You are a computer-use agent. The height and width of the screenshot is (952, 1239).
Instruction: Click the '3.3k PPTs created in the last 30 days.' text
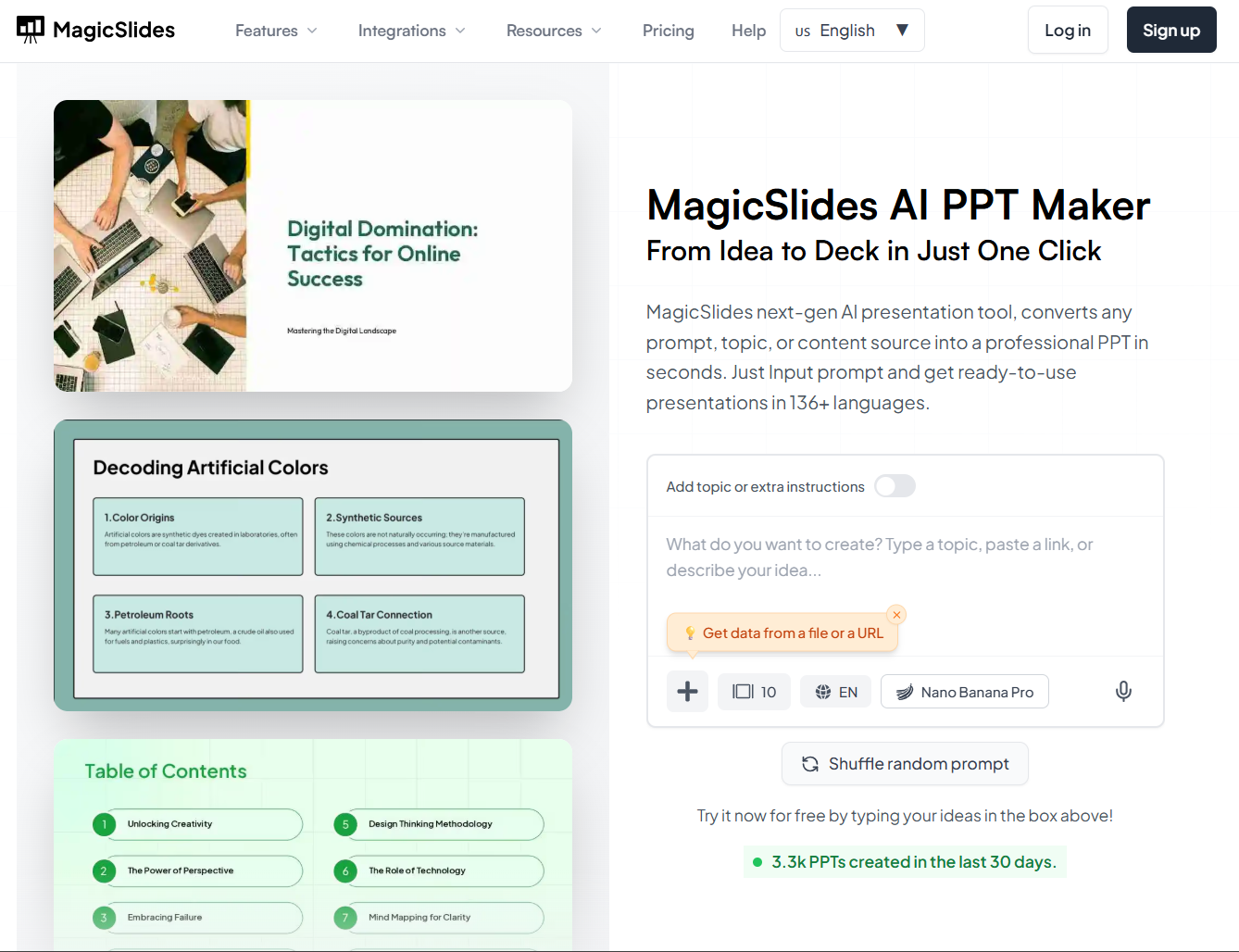tap(914, 862)
